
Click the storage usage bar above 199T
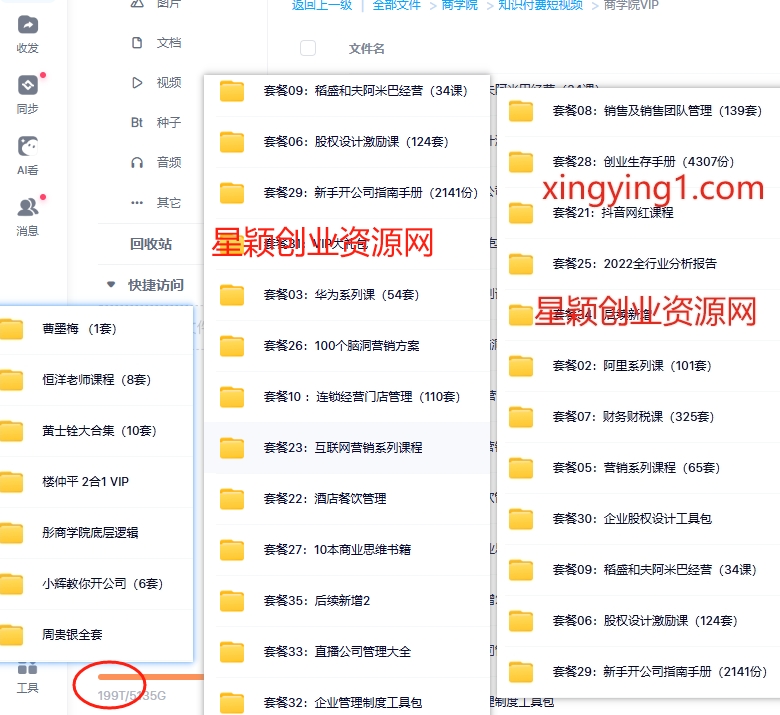[151, 677]
